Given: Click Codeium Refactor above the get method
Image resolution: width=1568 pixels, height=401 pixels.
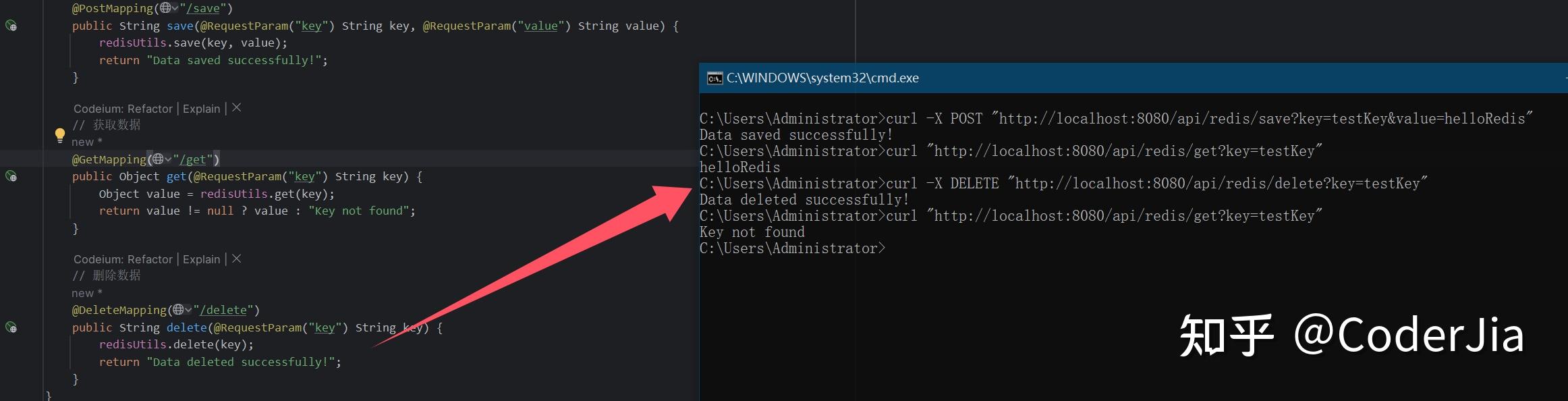Looking at the screenshot, I should coord(150,109).
